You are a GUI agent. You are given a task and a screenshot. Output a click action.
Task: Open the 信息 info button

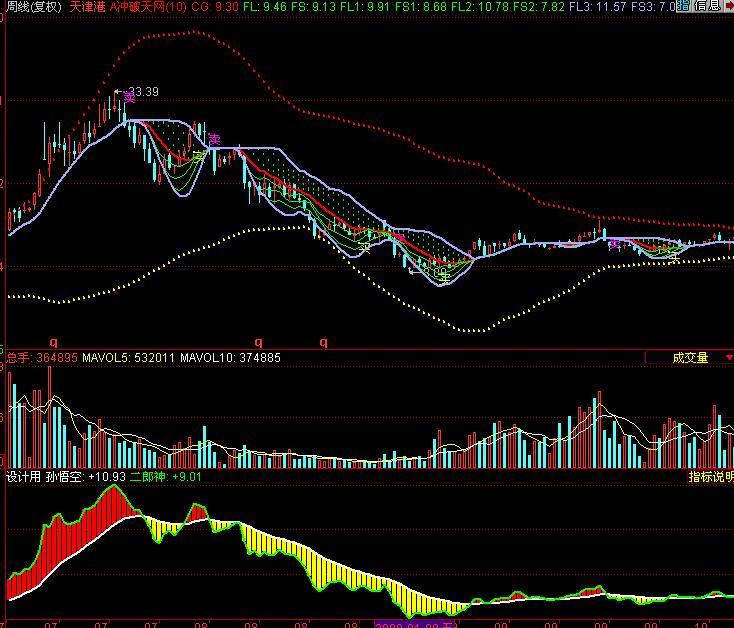706,6
